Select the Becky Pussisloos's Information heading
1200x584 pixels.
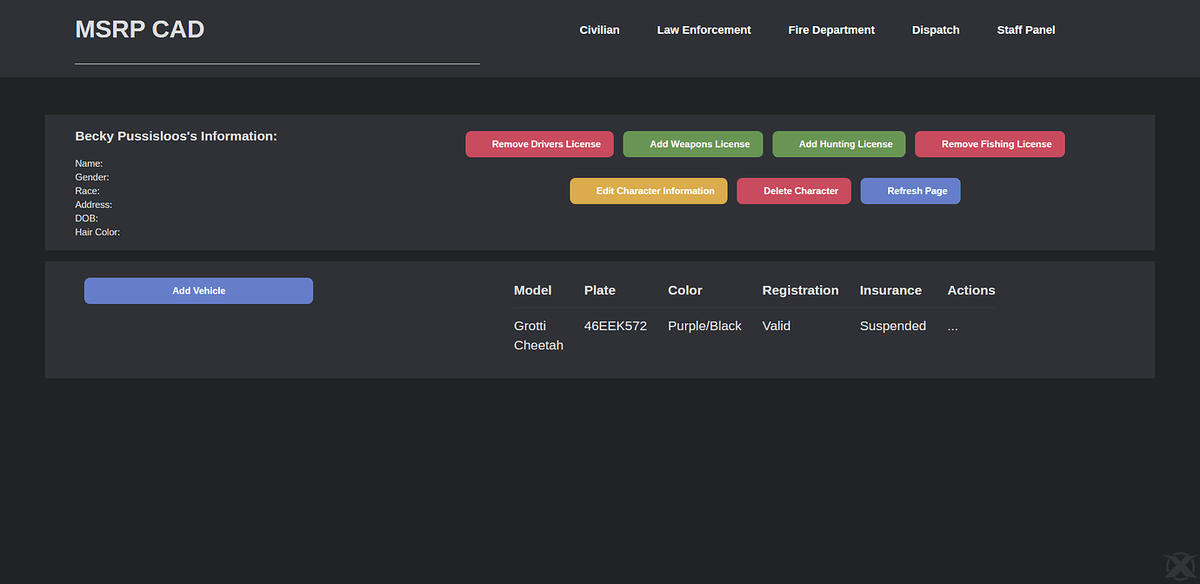click(176, 136)
